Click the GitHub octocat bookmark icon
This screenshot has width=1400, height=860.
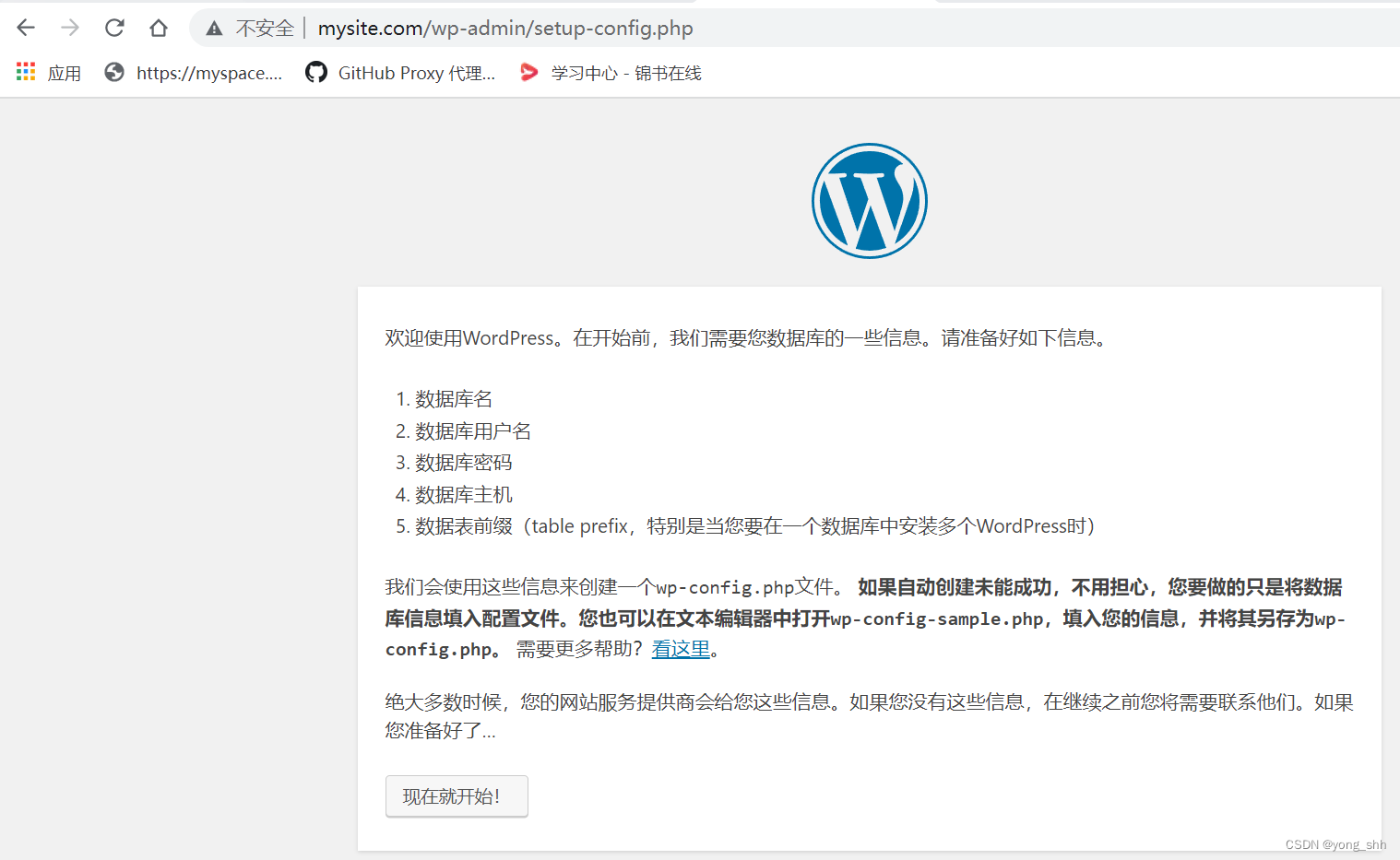[315, 72]
